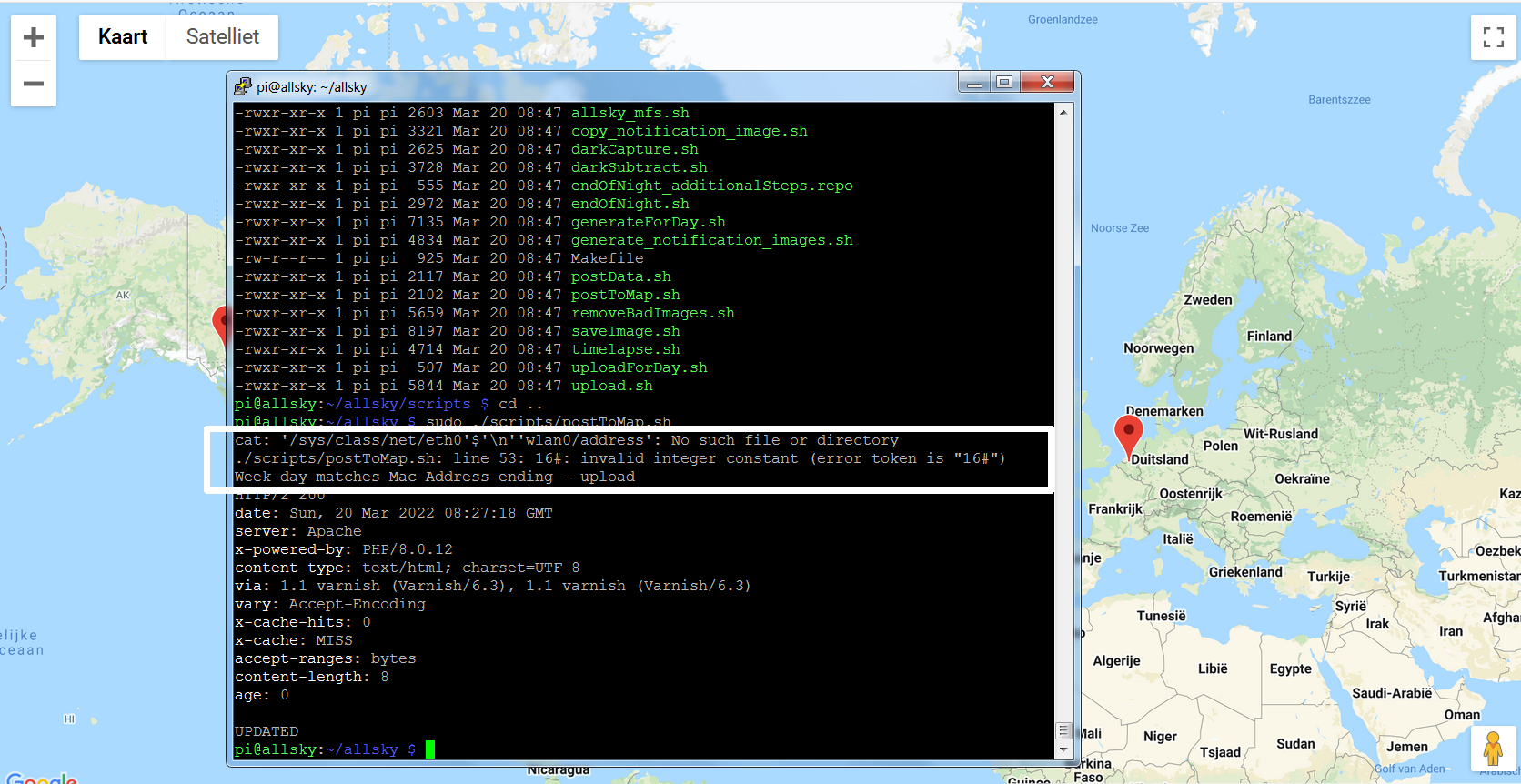
Task: Minimize the pi@allsky terminal window
Action: (x=974, y=83)
